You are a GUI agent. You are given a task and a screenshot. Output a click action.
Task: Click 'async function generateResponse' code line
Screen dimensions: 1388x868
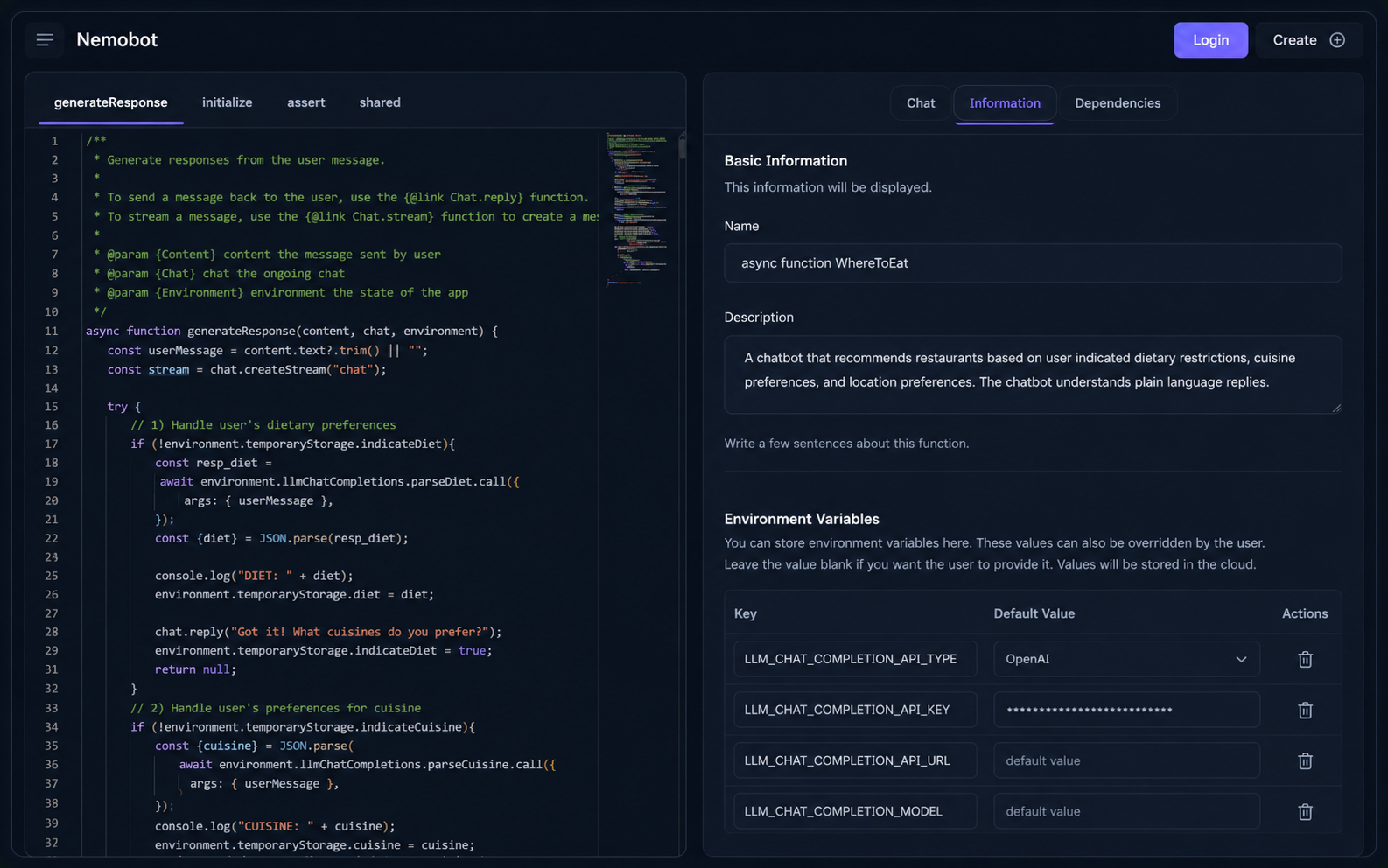pos(291,331)
